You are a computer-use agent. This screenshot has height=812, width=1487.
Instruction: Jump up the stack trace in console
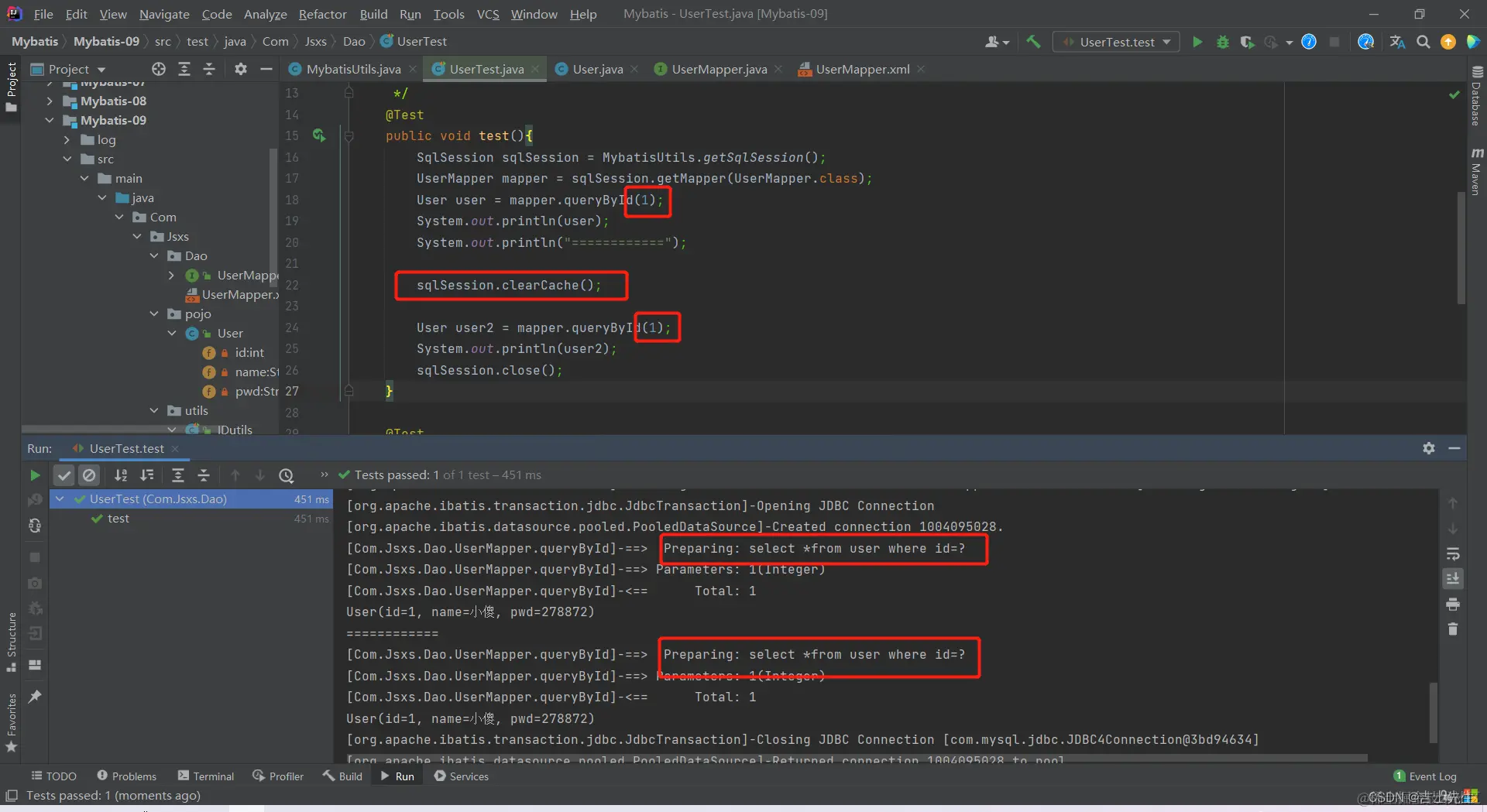(x=1453, y=503)
